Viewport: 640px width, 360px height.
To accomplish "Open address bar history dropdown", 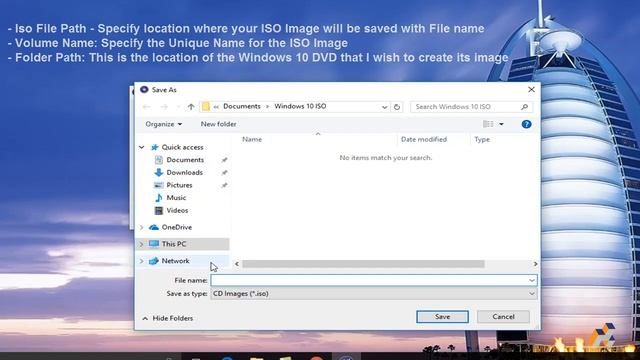I will pos(384,107).
